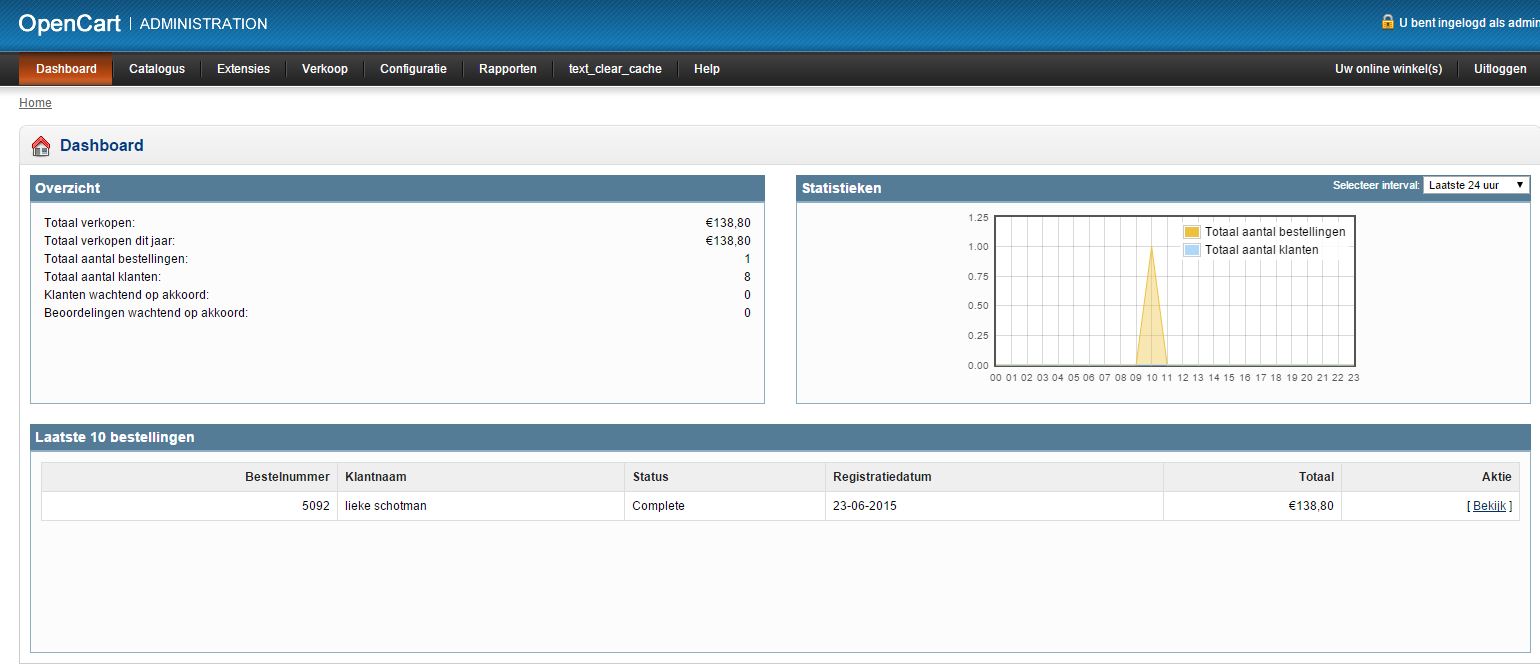Click Totaal aantal klanten overview label
The width and height of the screenshot is (1540, 671).
pos(102,277)
